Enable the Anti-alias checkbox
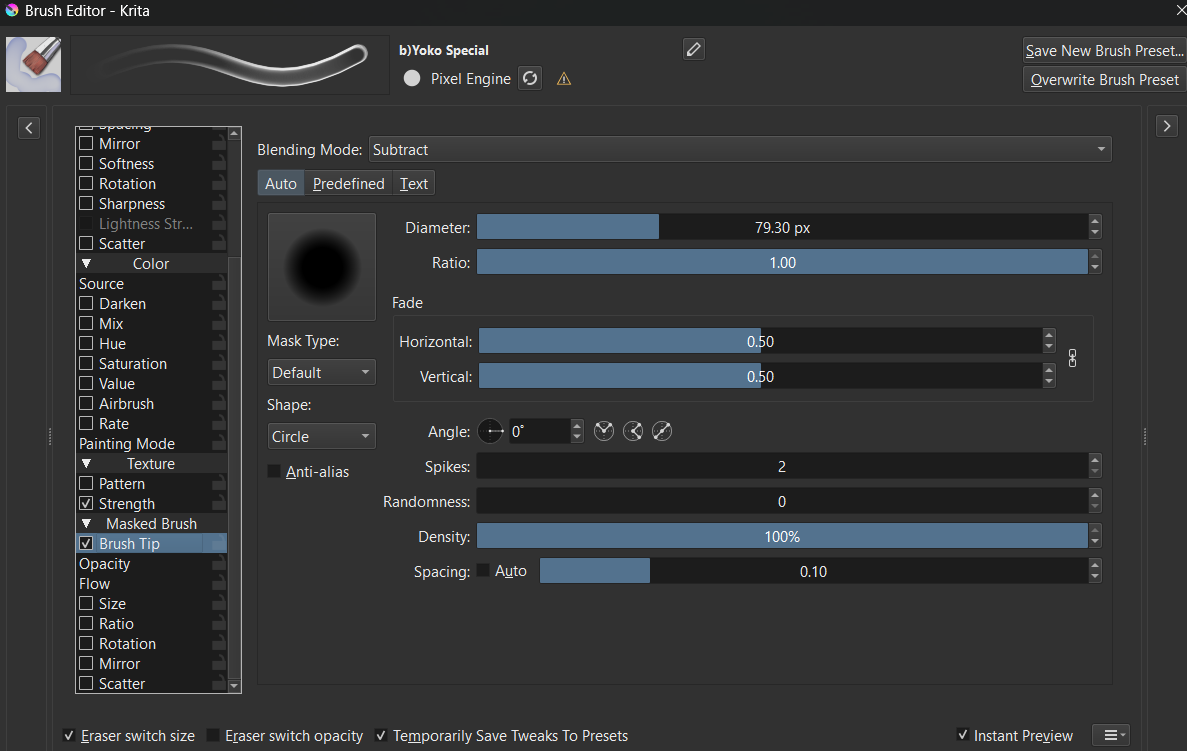The width and height of the screenshot is (1187, 751). coord(275,472)
